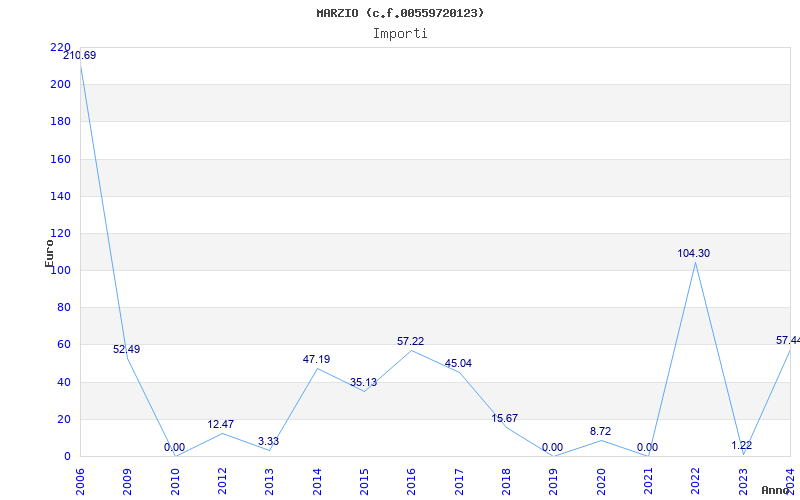
Task: Click the 120 y-axis tick label
Action: click(x=60, y=234)
